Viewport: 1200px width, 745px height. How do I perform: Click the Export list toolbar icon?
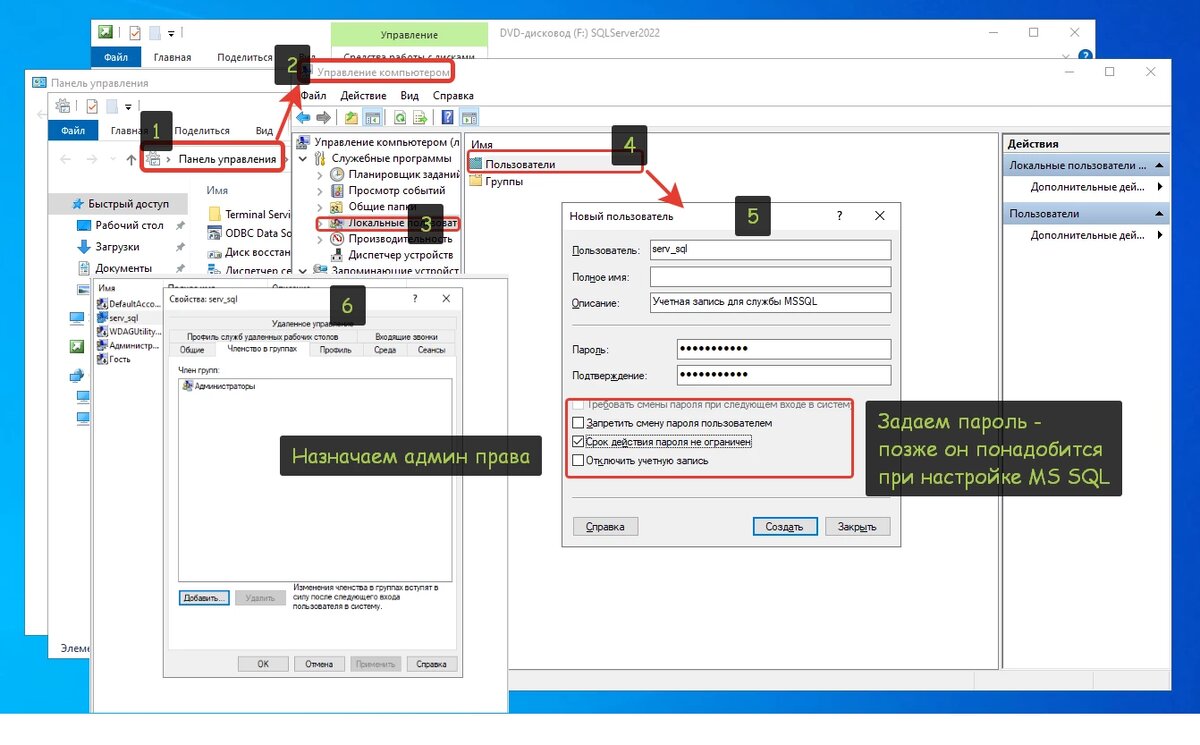pos(418,117)
